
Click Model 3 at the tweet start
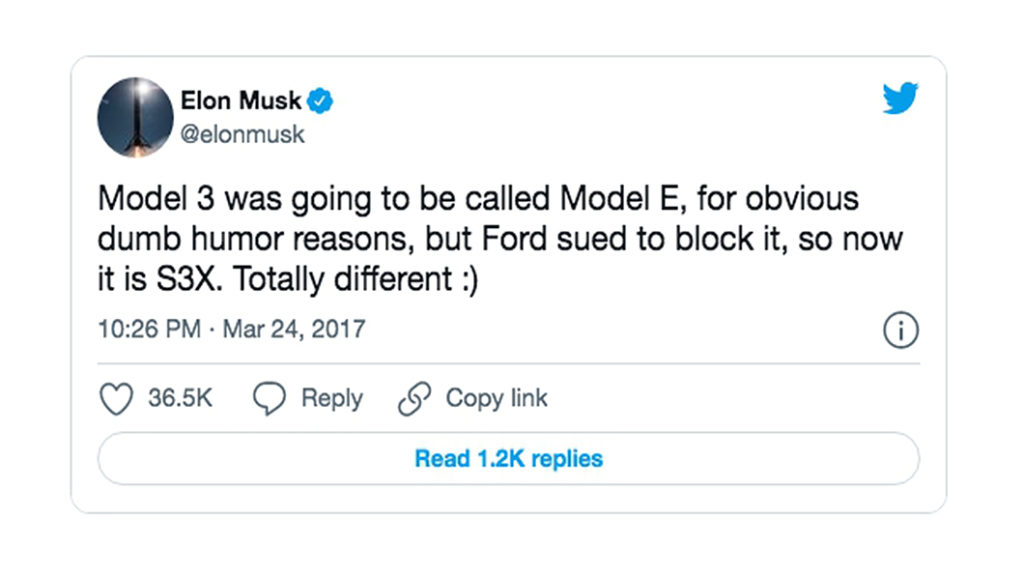click(x=156, y=199)
